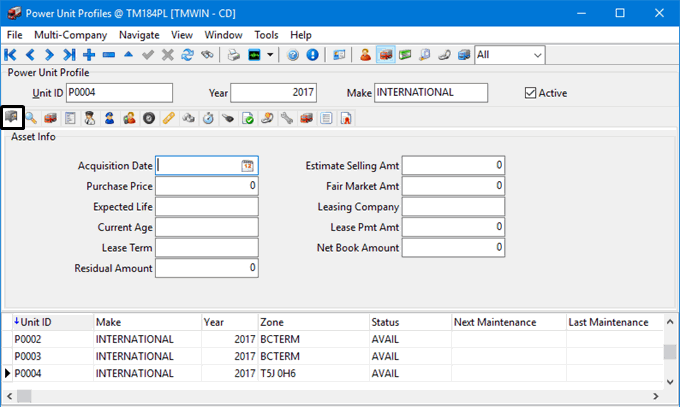Click the printer icon
The width and height of the screenshot is (680, 407).
(232, 54)
